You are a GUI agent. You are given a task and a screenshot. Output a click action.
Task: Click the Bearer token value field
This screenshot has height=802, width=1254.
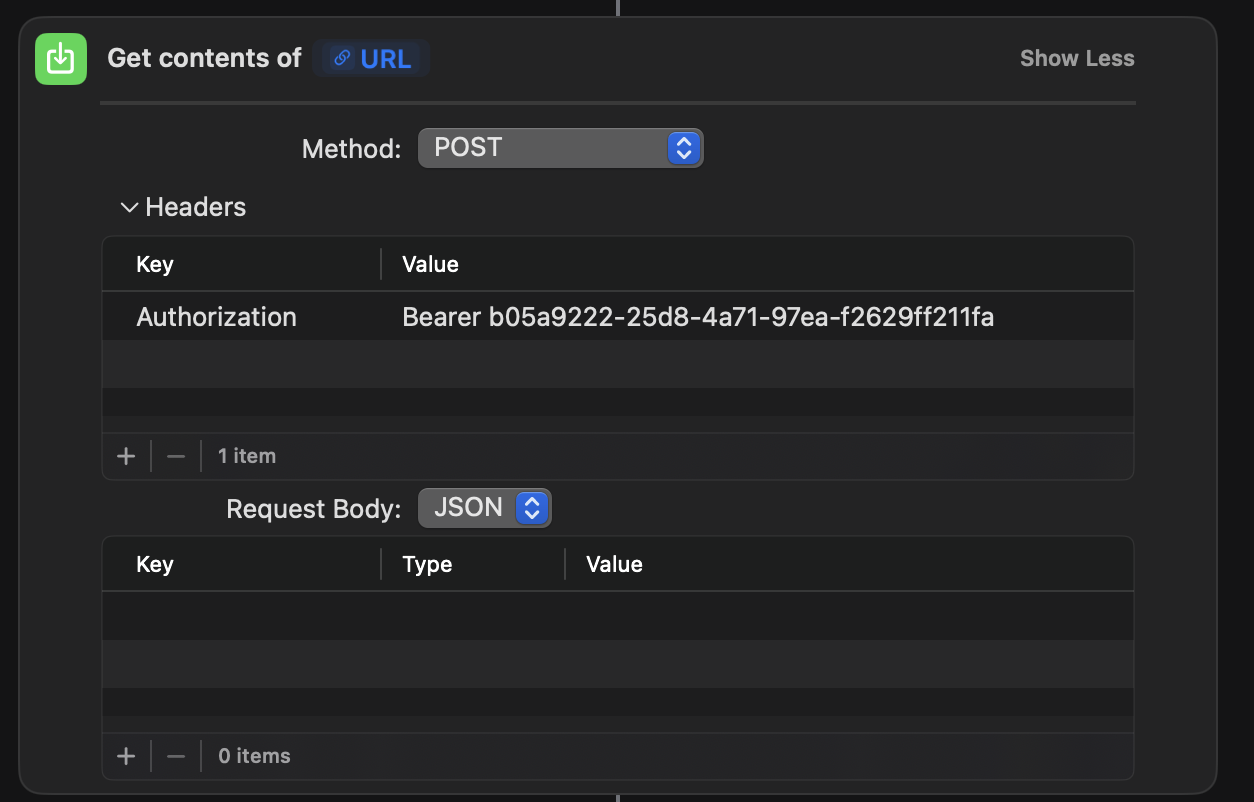[x=697, y=317]
